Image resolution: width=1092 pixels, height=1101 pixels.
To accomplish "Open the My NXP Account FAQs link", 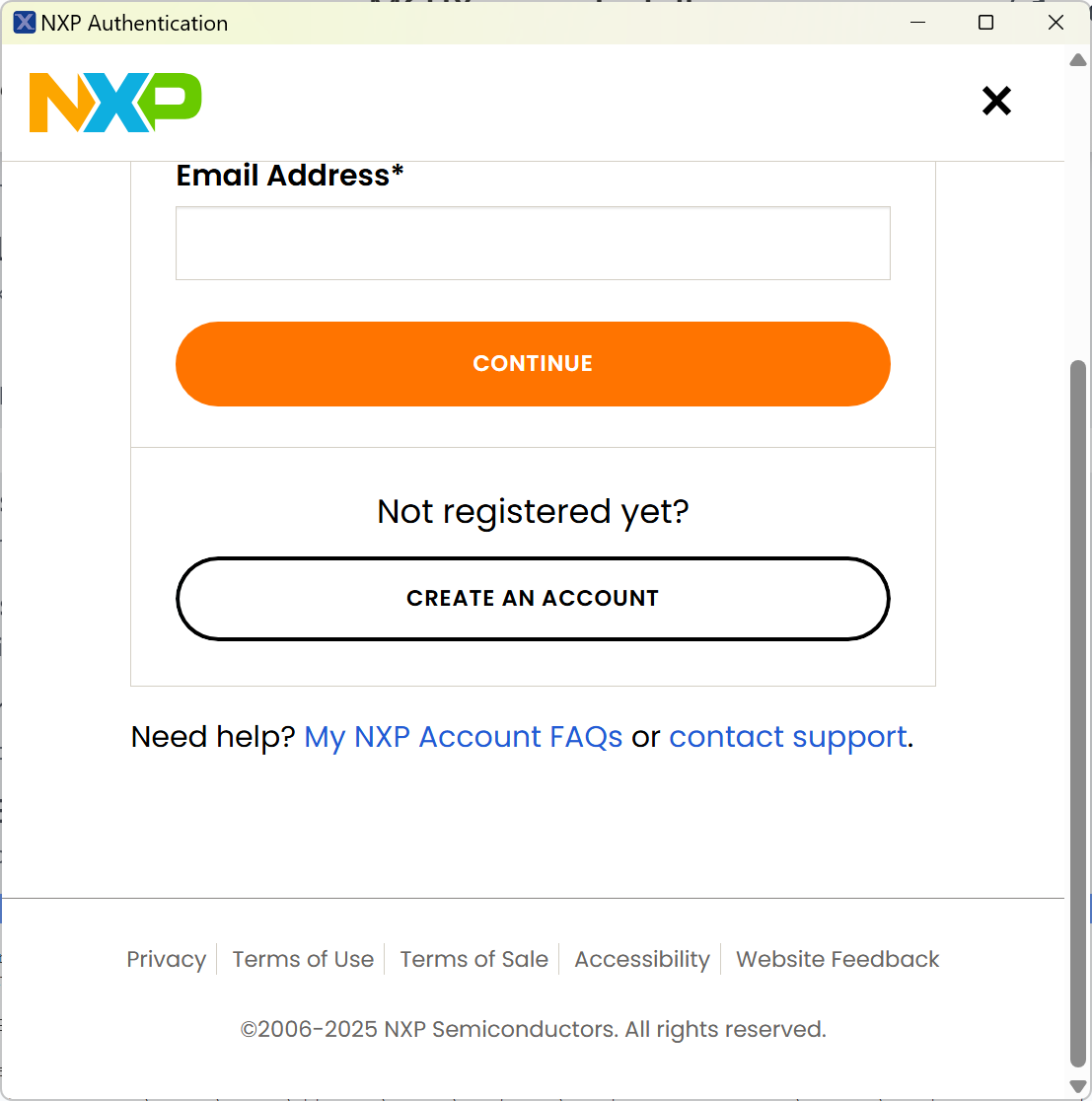I will pyautogui.click(x=464, y=737).
